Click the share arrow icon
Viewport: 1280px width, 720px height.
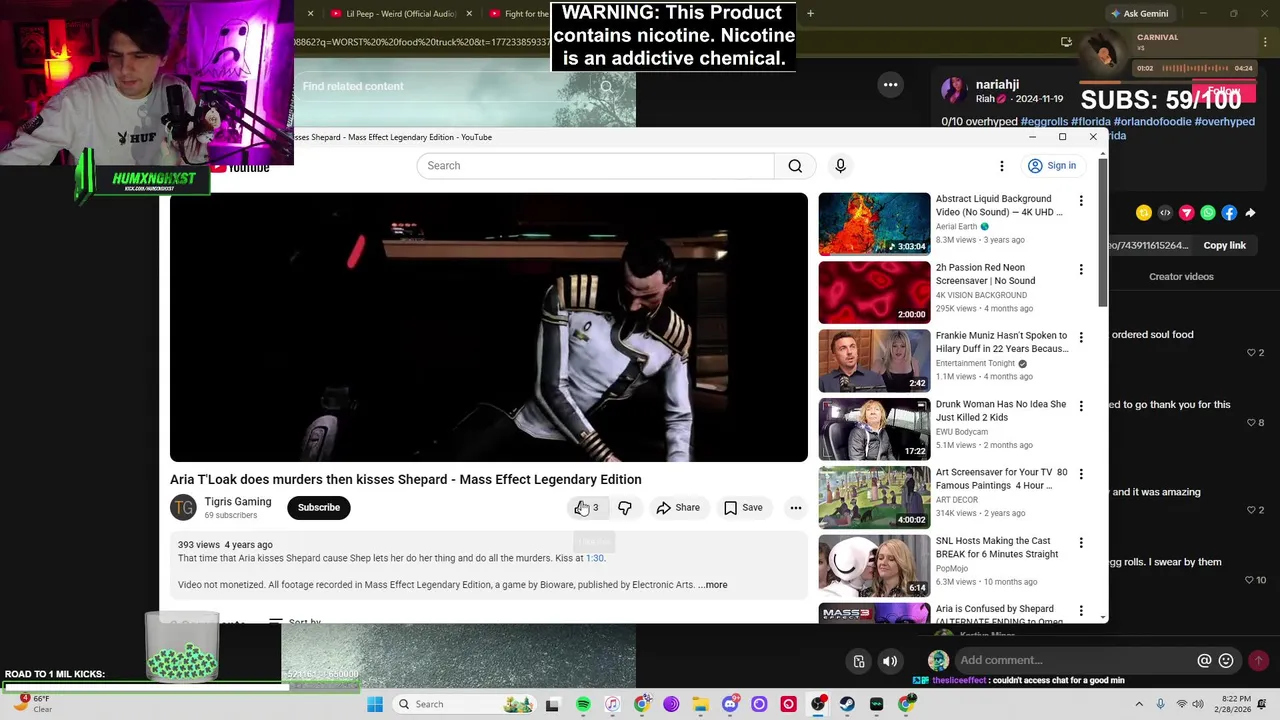pyautogui.click(x=1250, y=213)
